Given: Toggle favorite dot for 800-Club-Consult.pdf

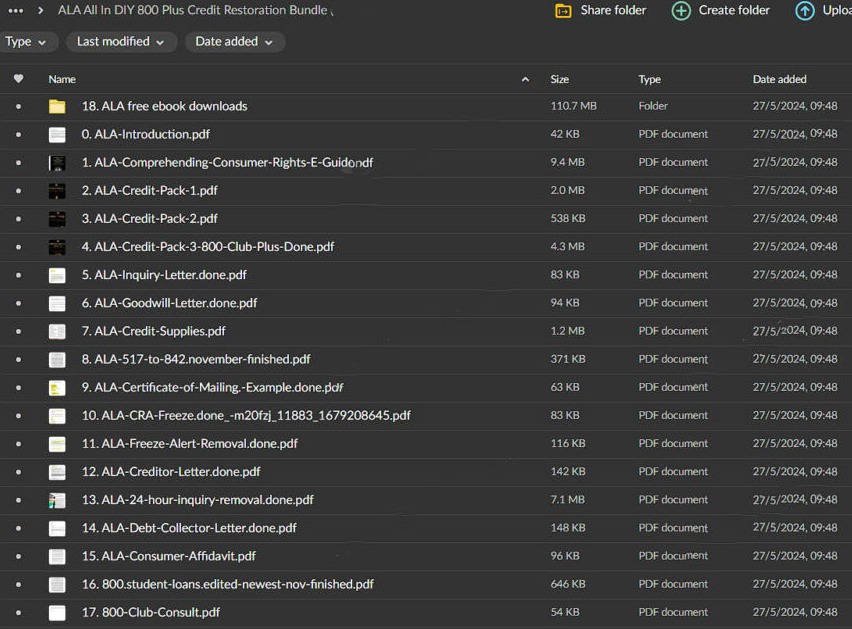Looking at the screenshot, I should 18,612.
